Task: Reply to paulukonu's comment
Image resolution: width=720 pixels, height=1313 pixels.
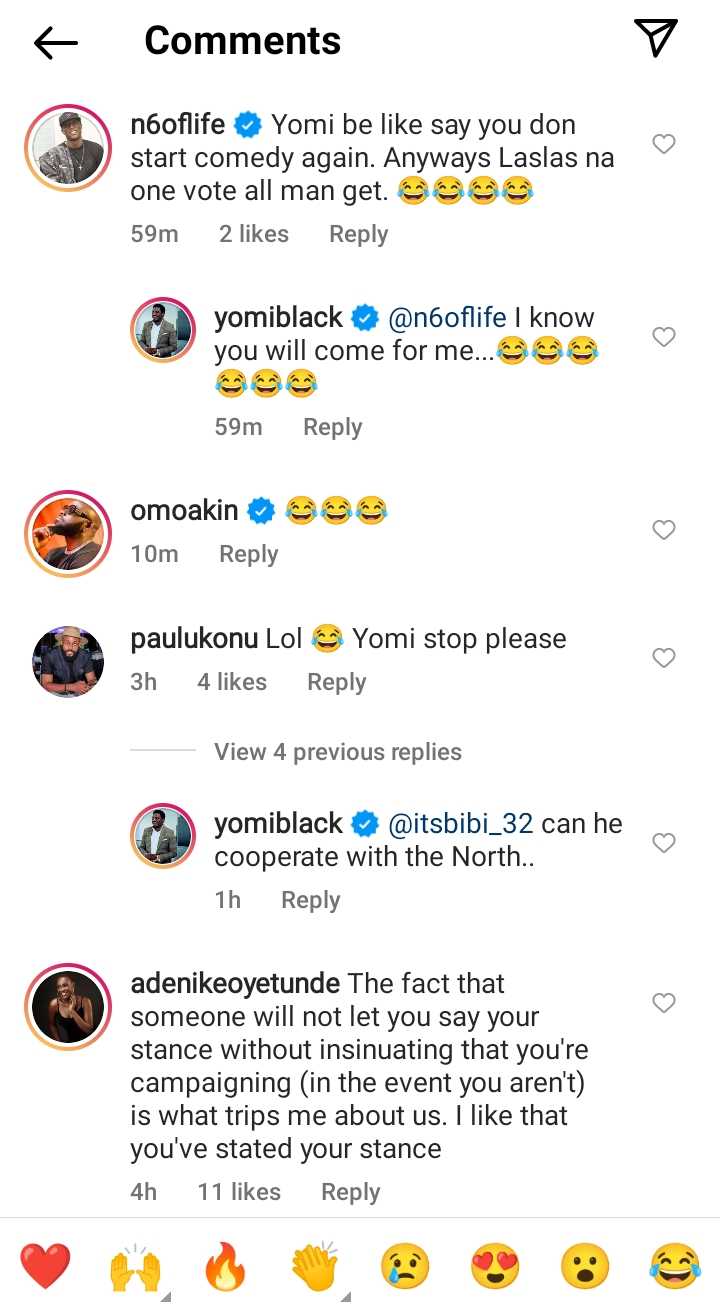Action: tap(336, 682)
